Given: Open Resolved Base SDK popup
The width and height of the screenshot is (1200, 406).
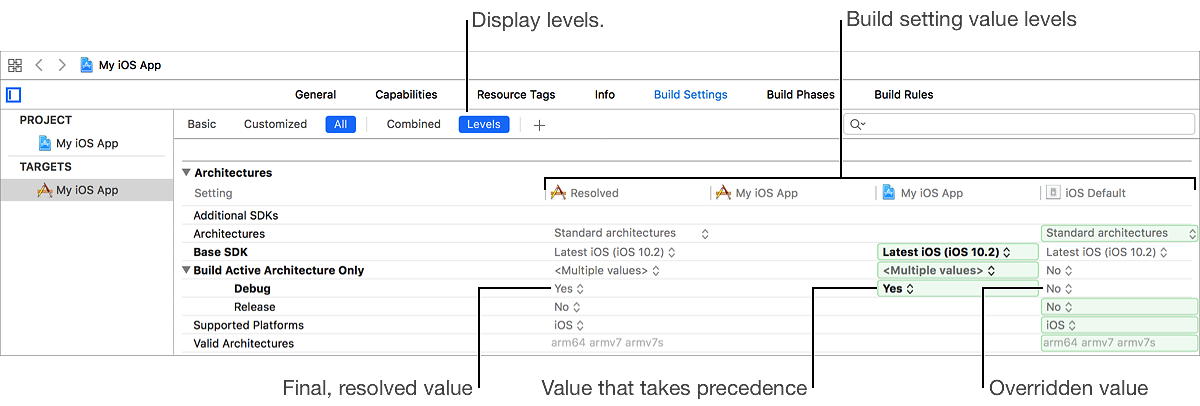Looking at the screenshot, I should [616, 252].
